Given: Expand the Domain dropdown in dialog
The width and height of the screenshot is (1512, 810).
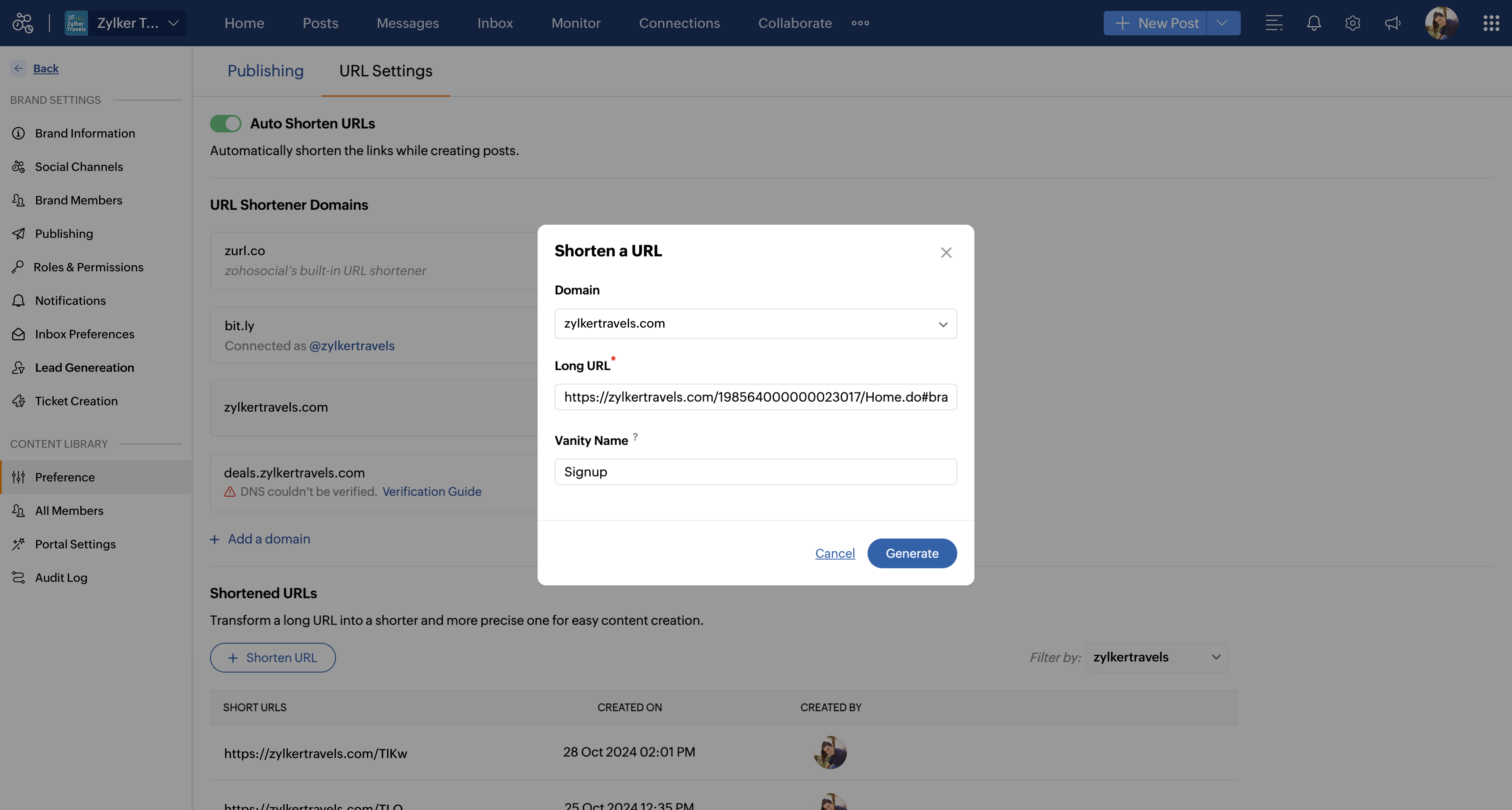Looking at the screenshot, I should (755, 323).
